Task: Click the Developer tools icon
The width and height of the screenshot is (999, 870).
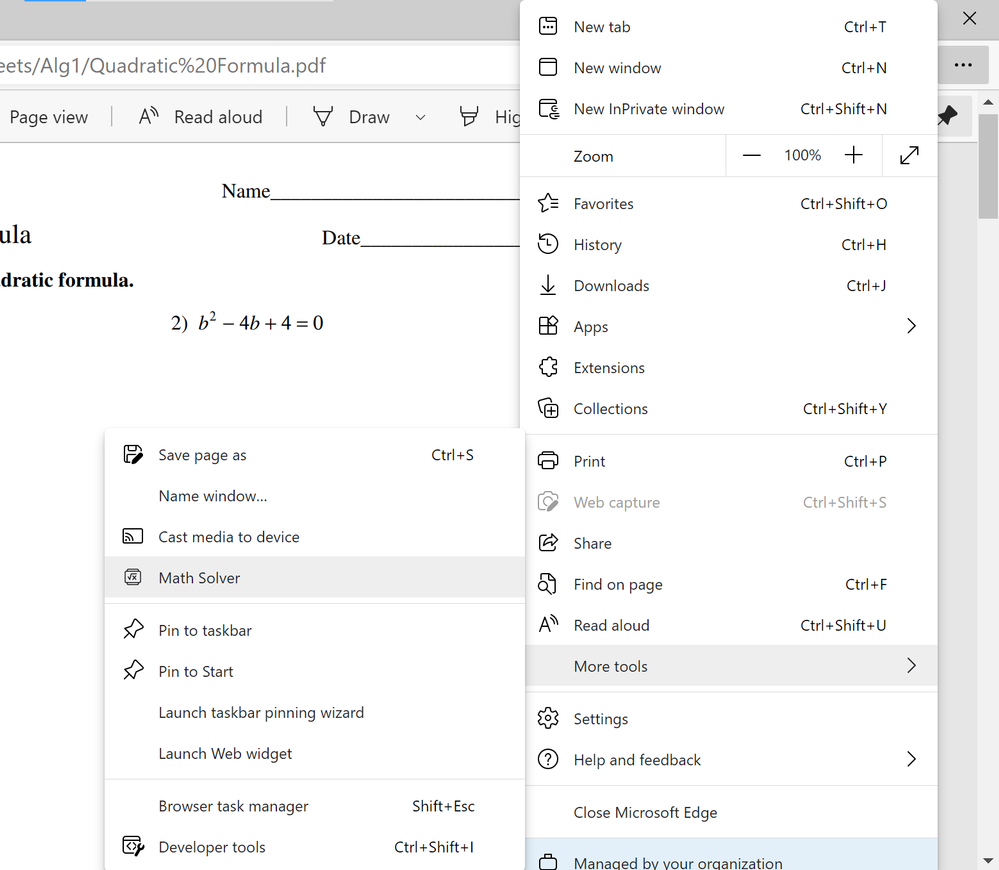Action: pos(133,846)
